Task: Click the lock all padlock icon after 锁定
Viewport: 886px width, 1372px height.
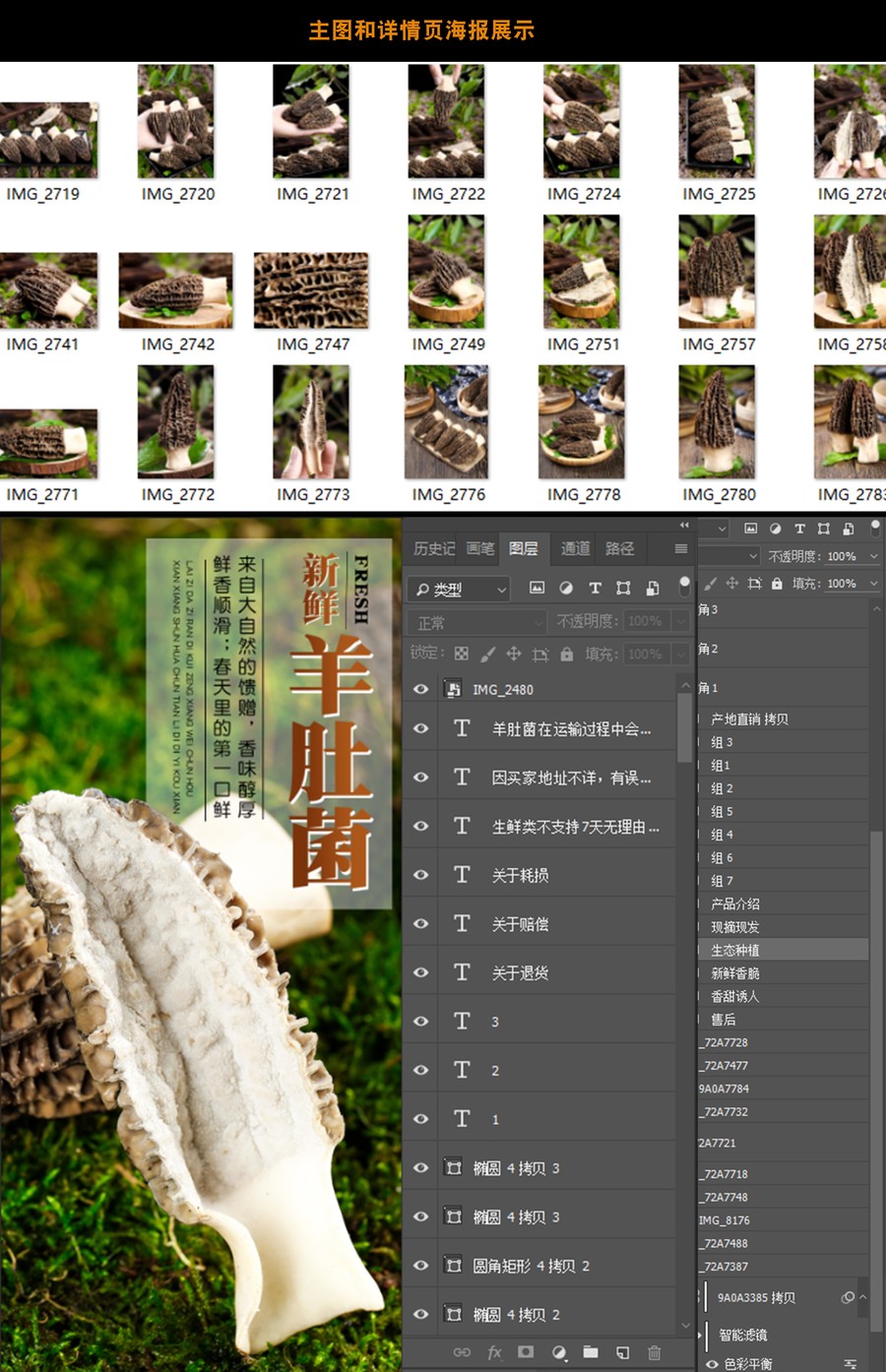Action: (x=566, y=654)
